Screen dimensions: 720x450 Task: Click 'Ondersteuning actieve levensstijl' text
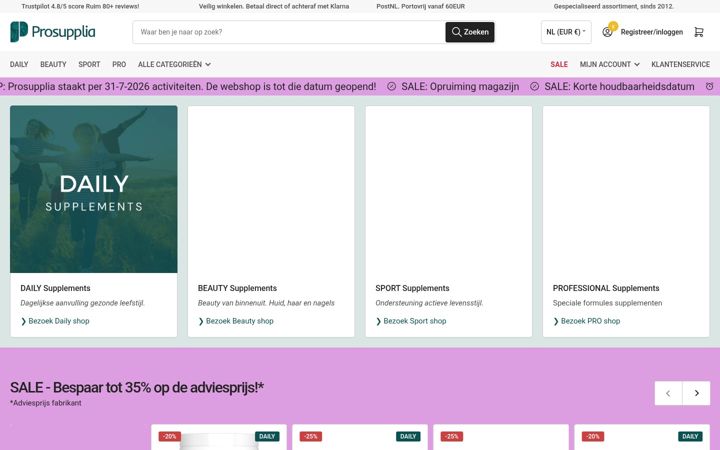point(429,303)
